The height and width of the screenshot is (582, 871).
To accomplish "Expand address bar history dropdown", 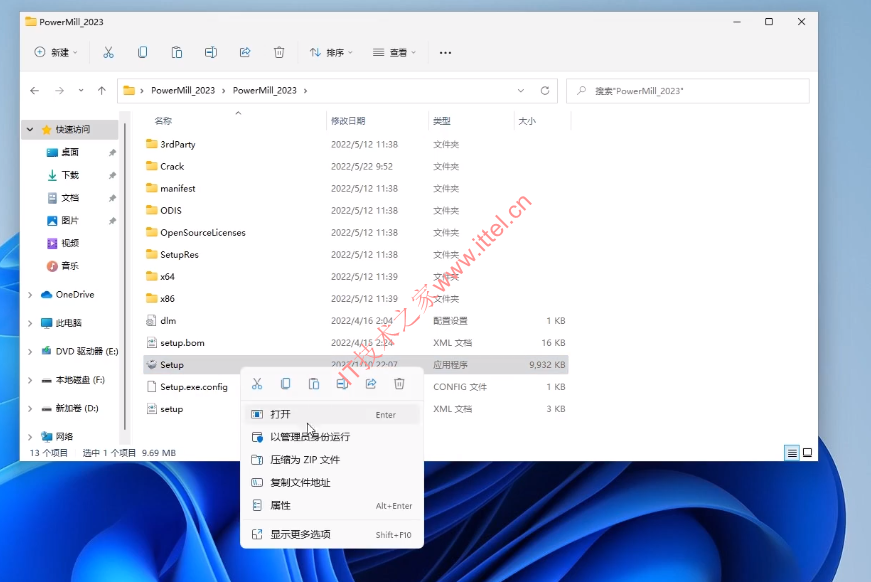I will [520, 91].
